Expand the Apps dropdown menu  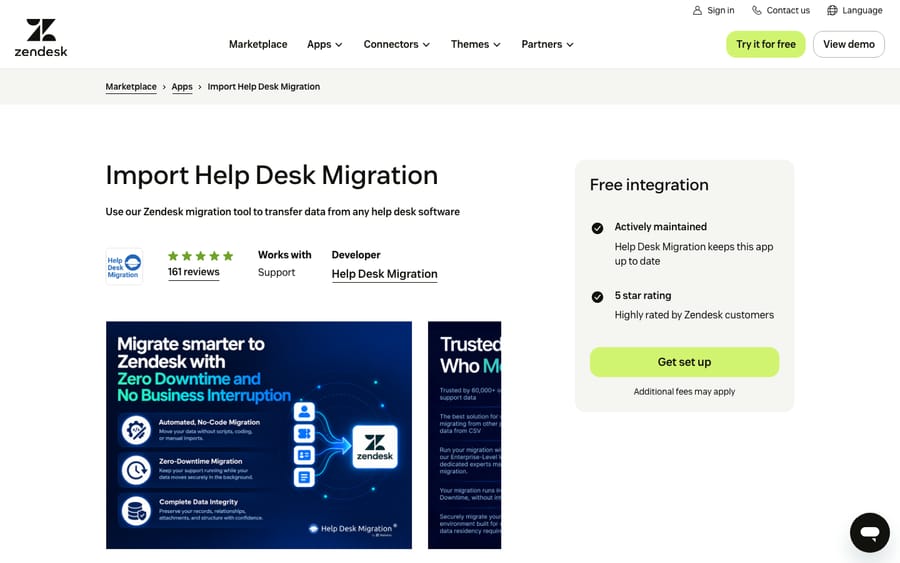pos(324,44)
